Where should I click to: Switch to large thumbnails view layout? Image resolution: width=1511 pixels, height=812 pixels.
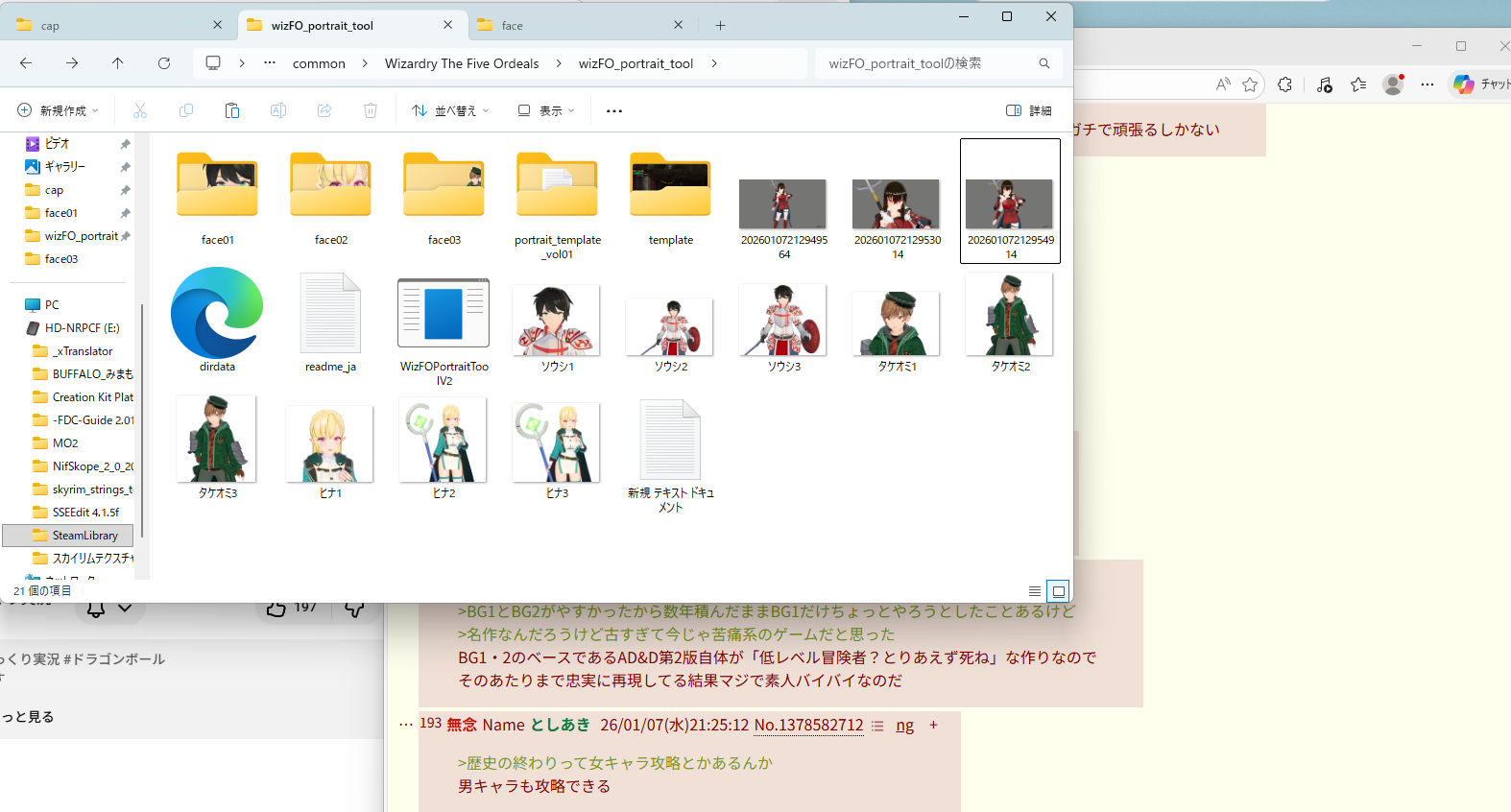(x=1058, y=591)
